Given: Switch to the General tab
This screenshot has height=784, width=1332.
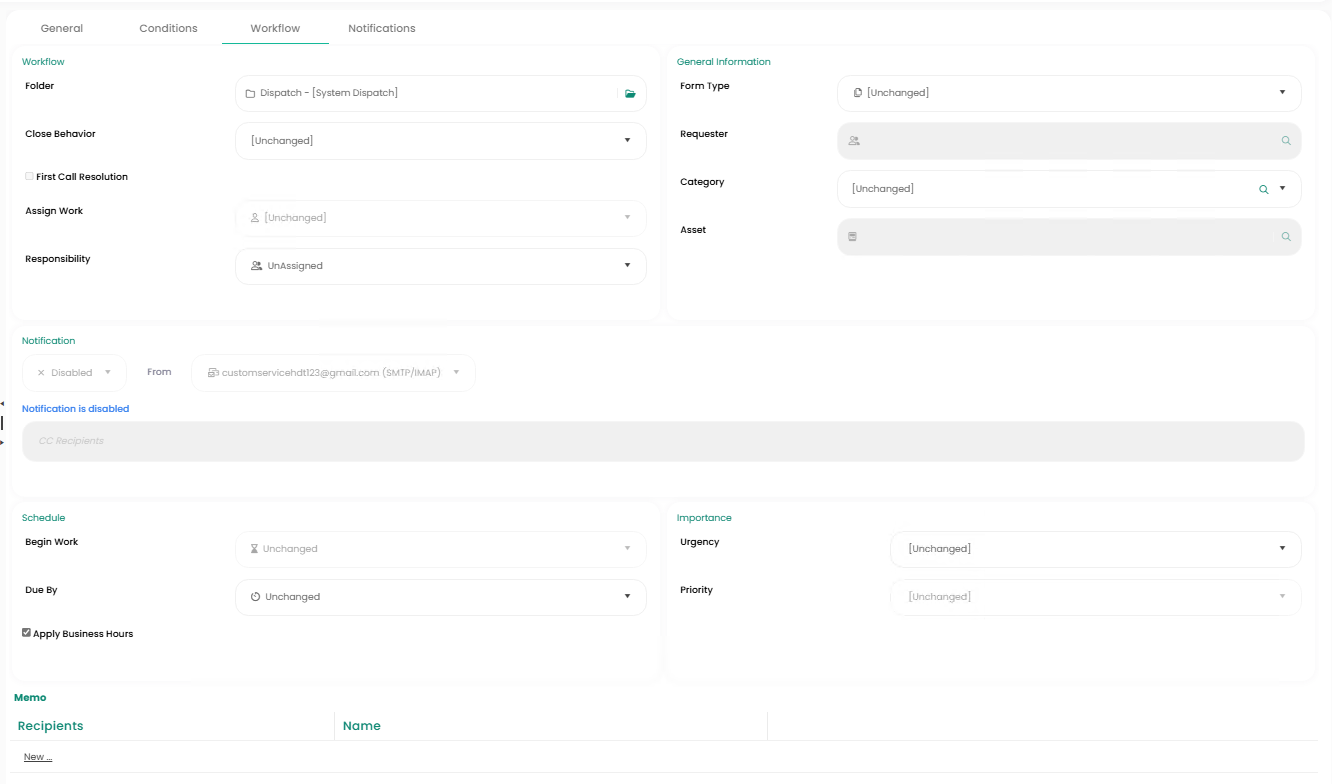Looking at the screenshot, I should click(x=62, y=28).
